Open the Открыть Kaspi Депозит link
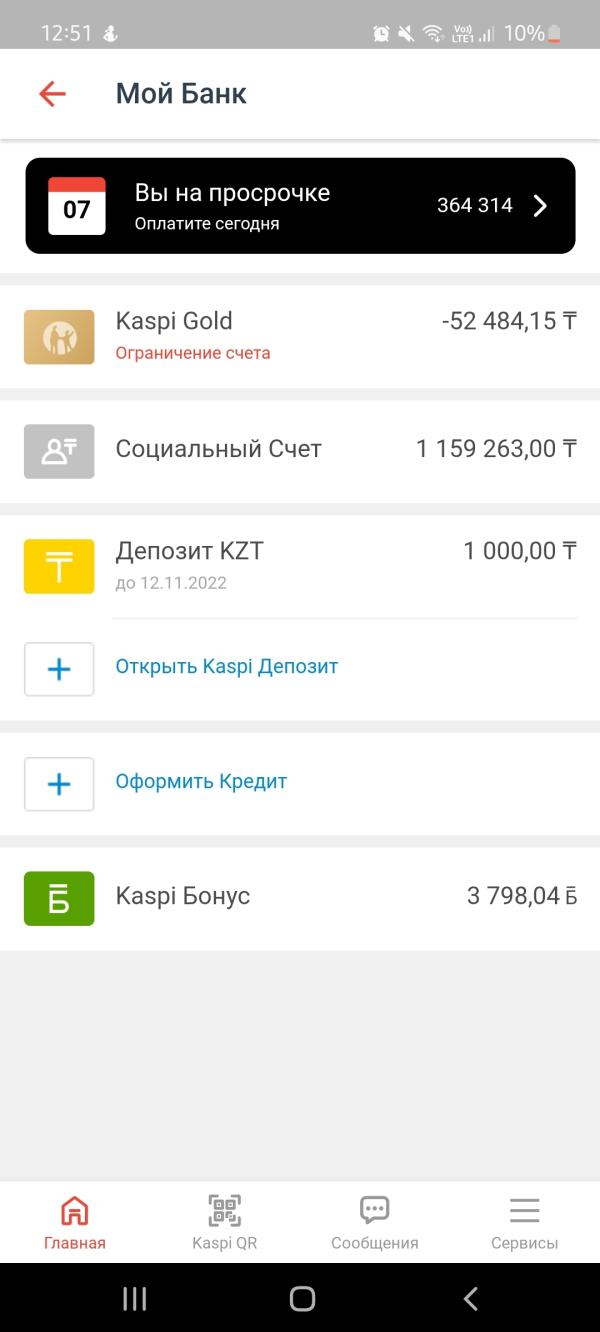The width and height of the screenshot is (600, 1332). point(227,666)
